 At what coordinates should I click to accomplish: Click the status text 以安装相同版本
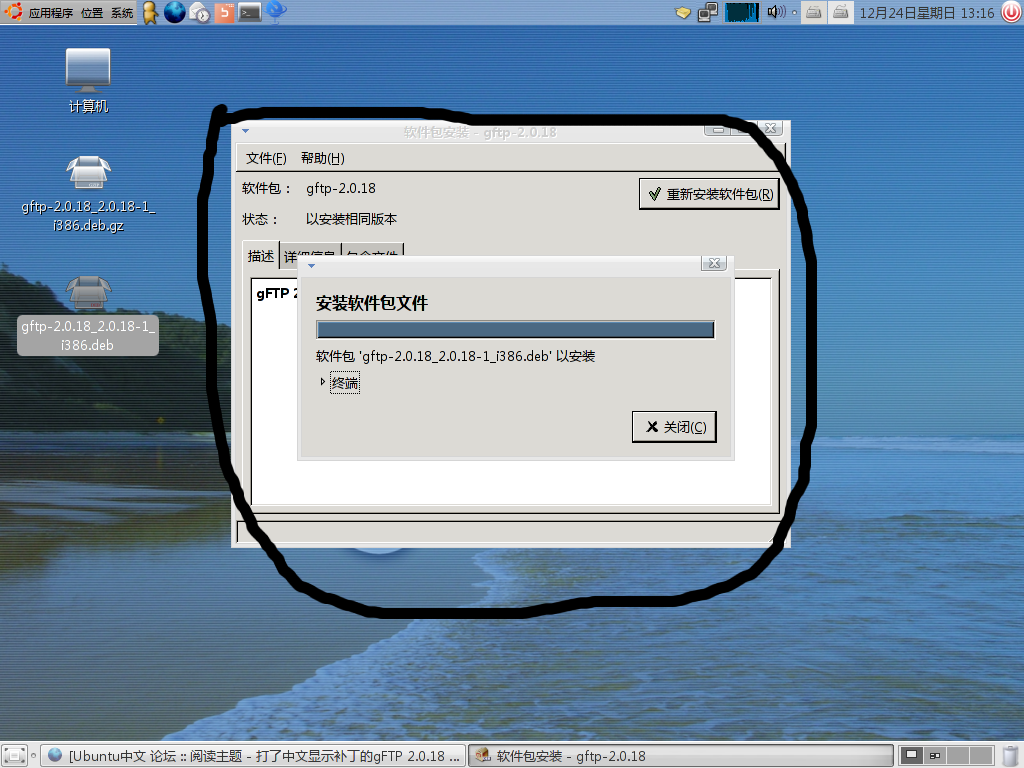point(351,219)
